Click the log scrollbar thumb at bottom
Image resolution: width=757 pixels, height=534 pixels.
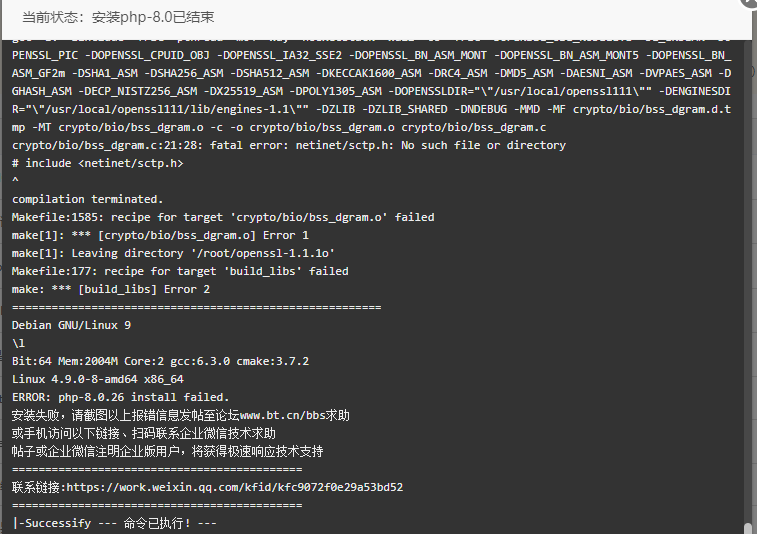(x=748, y=528)
